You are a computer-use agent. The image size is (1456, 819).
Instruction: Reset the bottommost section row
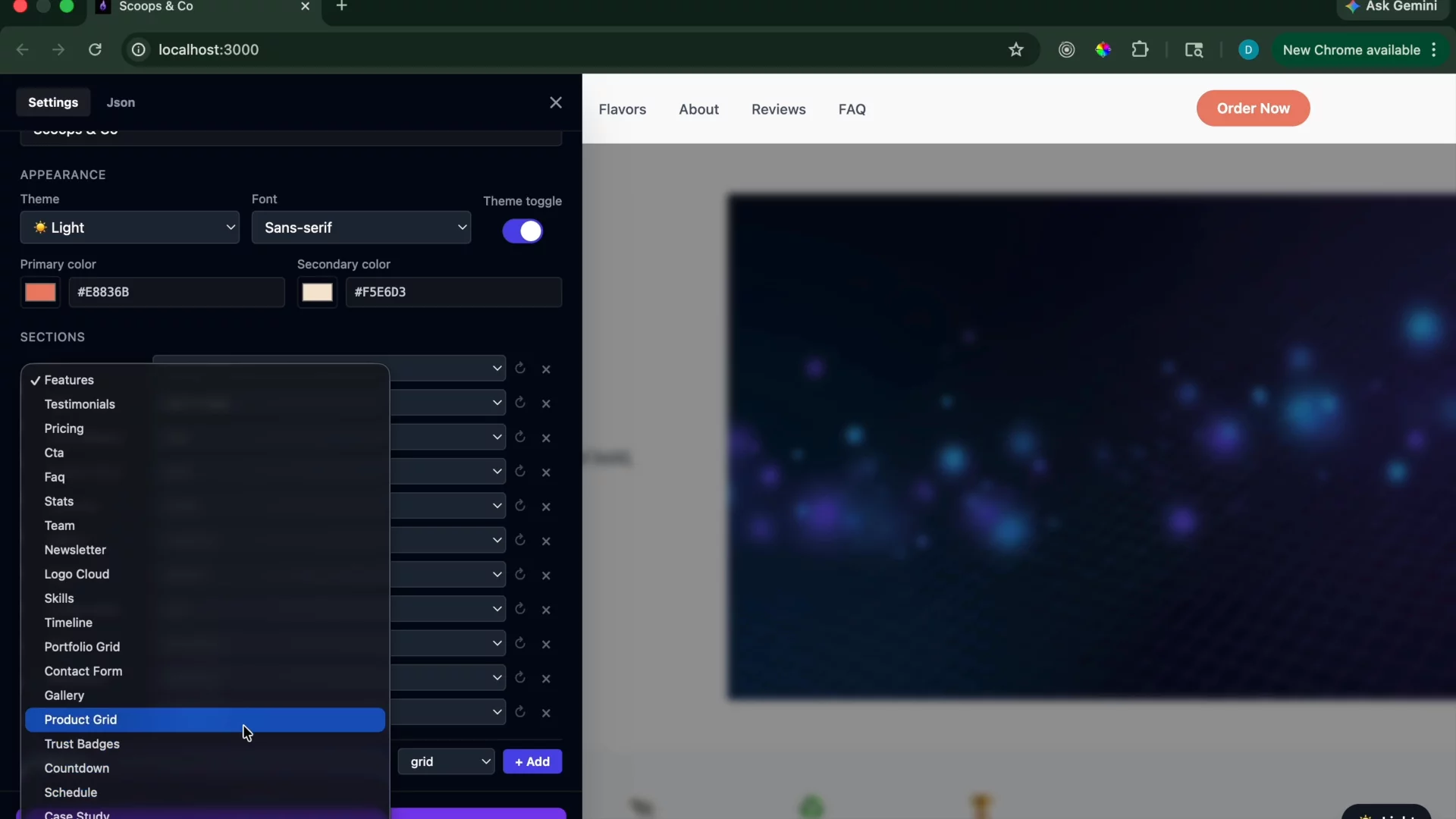pyautogui.click(x=520, y=712)
